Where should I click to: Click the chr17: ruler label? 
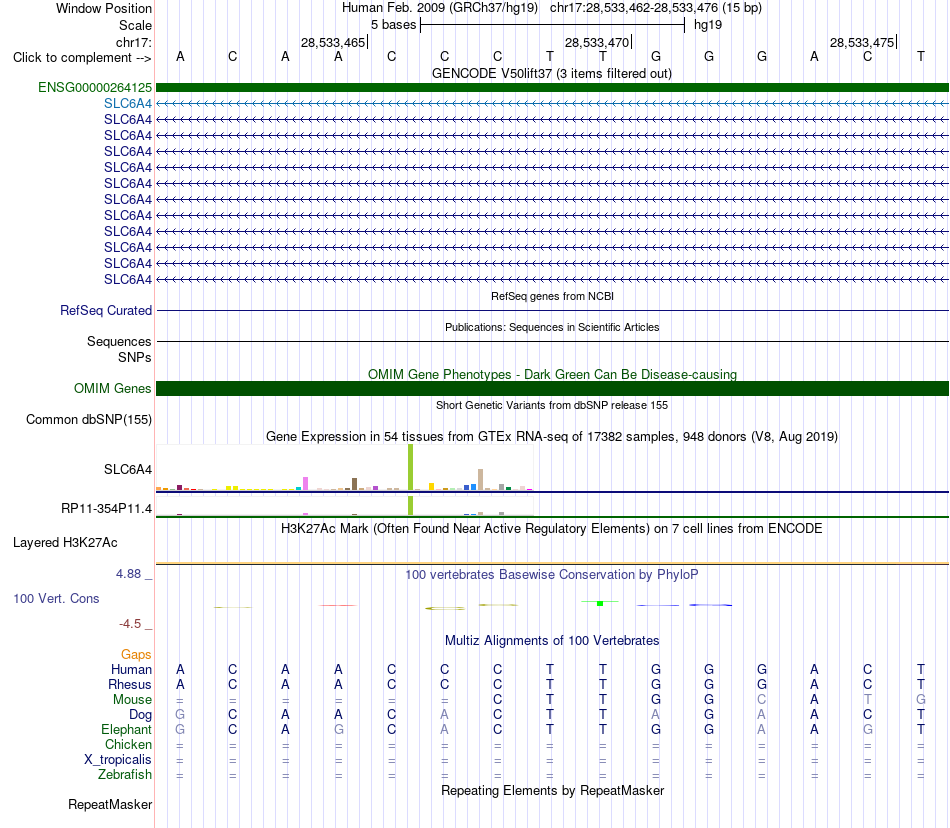(x=133, y=42)
